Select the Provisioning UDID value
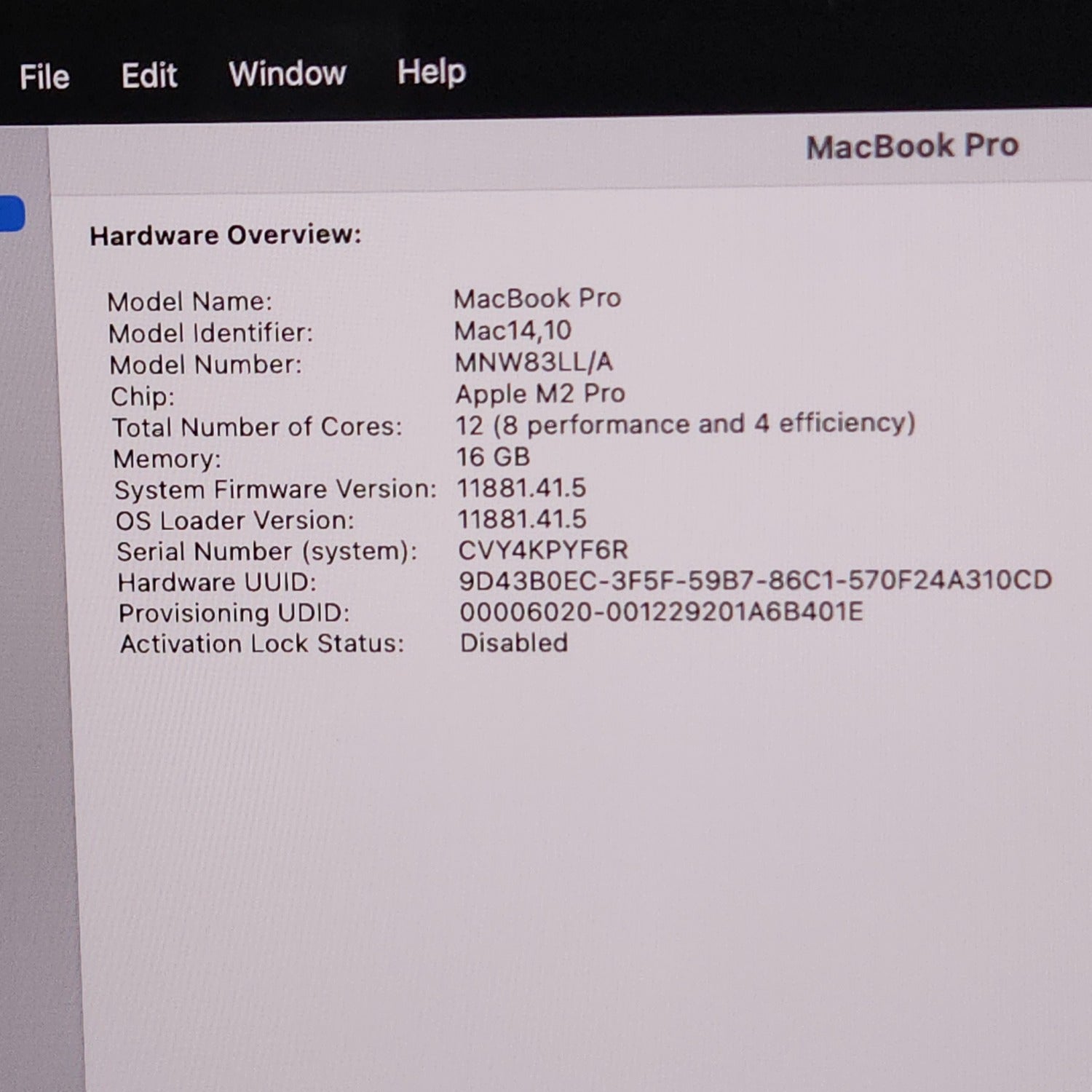 click(x=661, y=612)
